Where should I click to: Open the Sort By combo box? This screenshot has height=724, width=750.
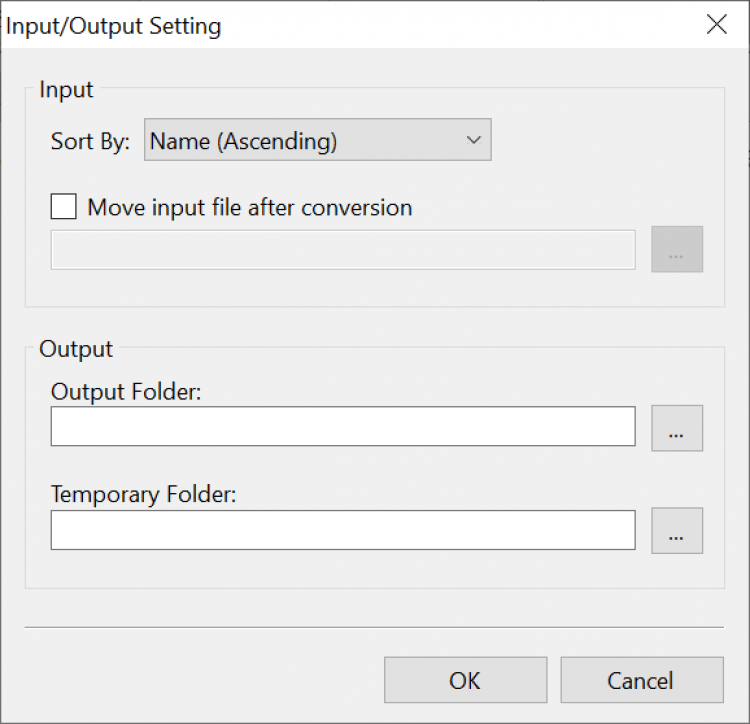pyautogui.click(x=318, y=141)
